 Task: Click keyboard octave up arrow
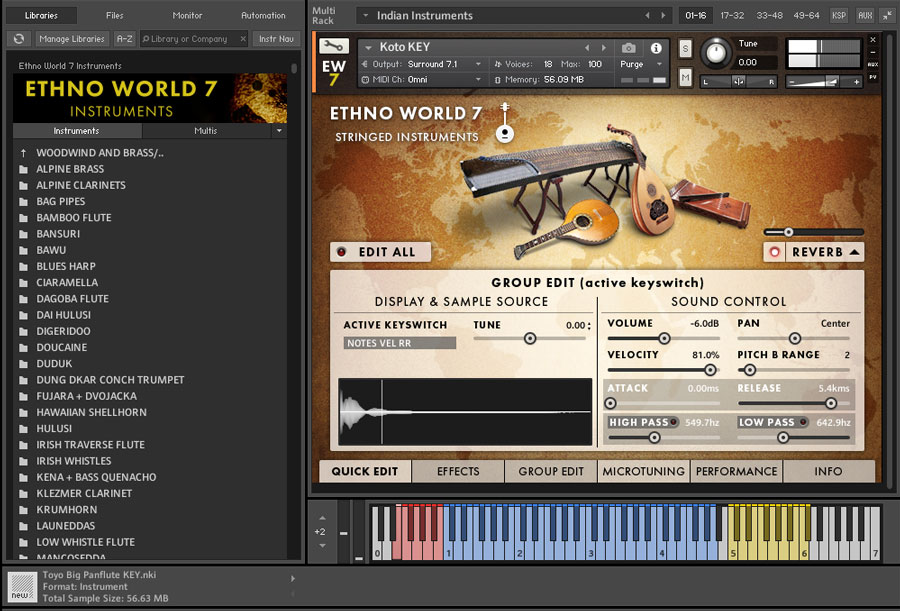point(322,518)
